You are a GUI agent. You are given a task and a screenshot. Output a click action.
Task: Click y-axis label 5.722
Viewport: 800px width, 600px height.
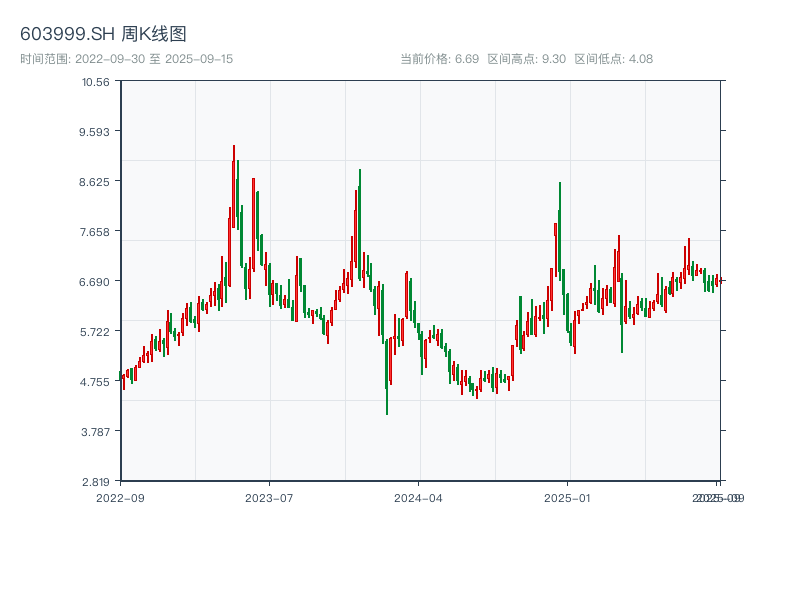tap(94, 332)
